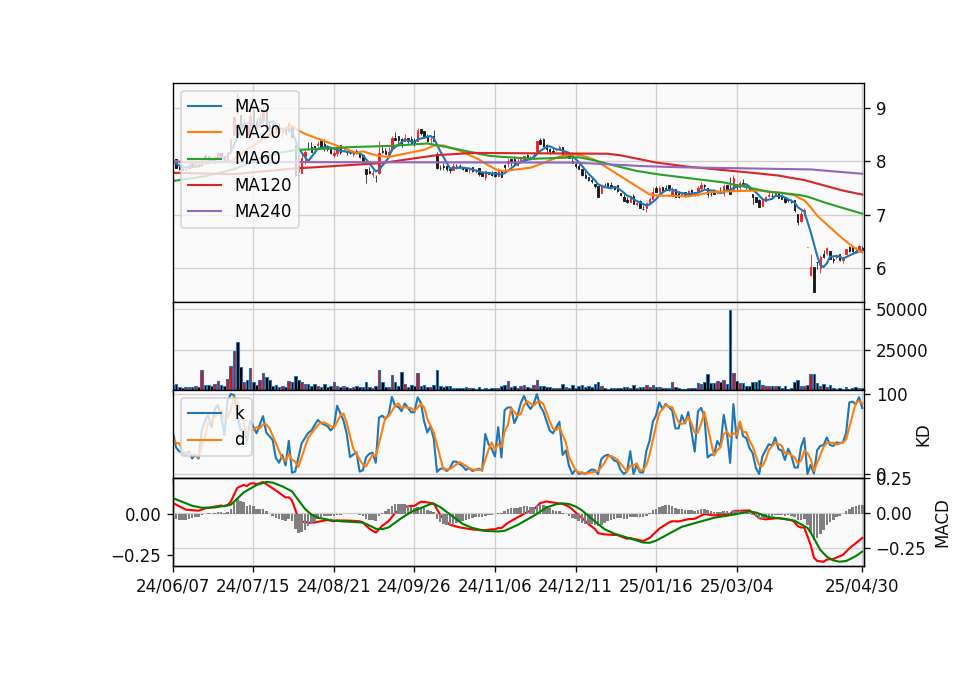Click the MA60 legend label

[x=257, y=159]
